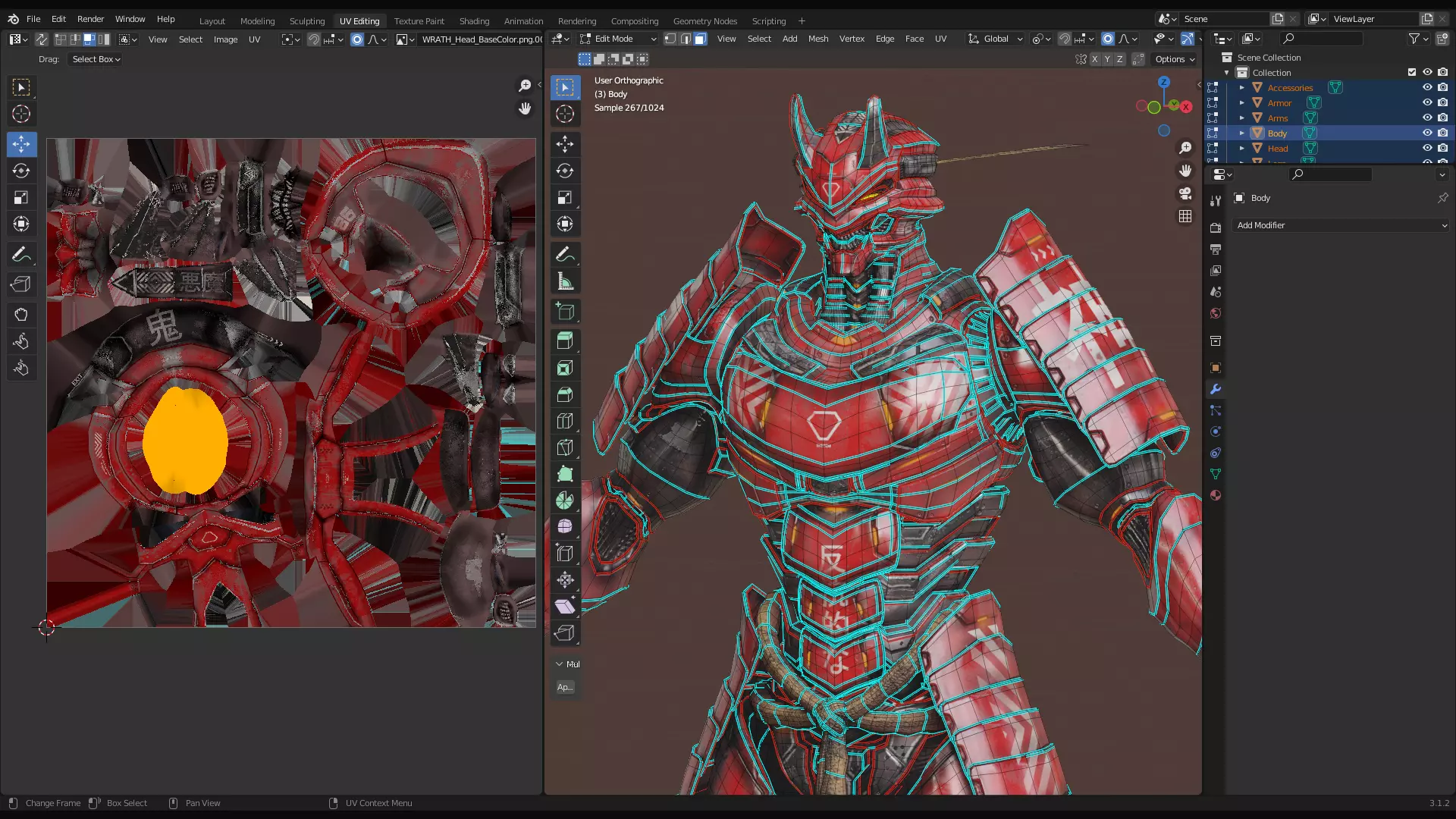The width and height of the screenshot is (1456, 819).
Task: Select the Cursor tool in UV editor
Action: pyautogui.click(x=21, y=114)
